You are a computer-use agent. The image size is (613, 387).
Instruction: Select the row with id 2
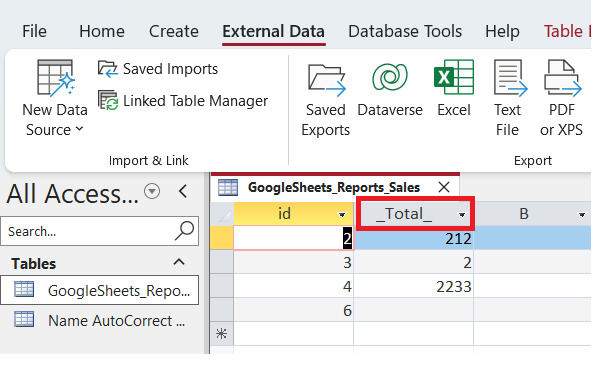tap(222, 238)
